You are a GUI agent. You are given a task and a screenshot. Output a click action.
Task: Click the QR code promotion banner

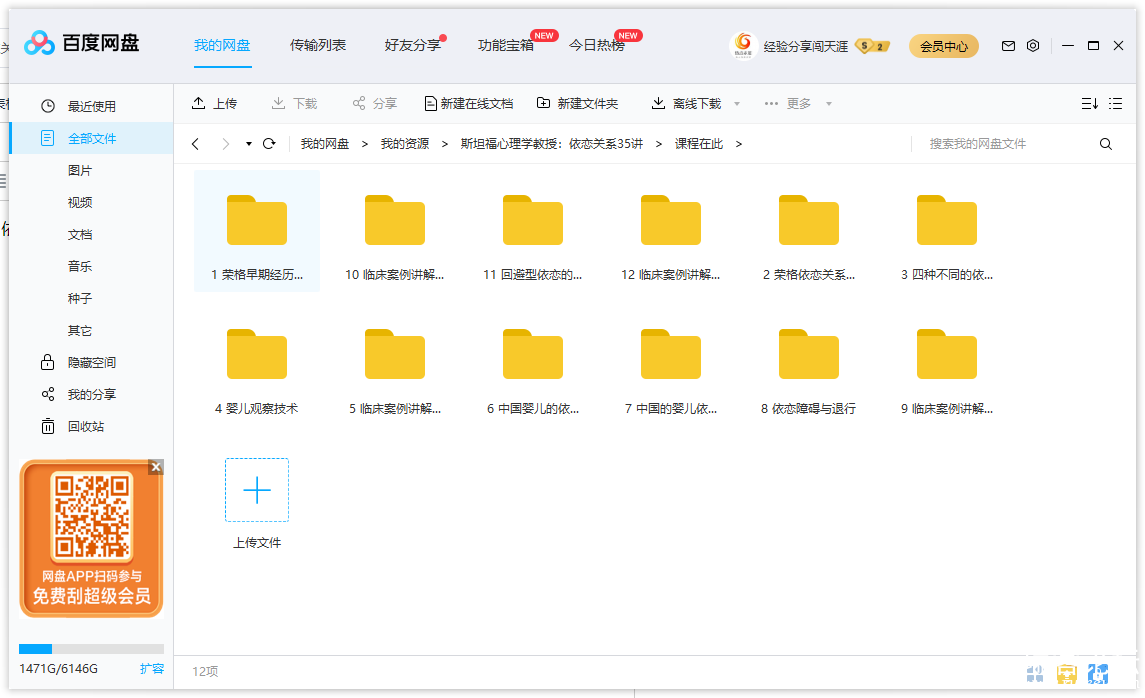91,539
